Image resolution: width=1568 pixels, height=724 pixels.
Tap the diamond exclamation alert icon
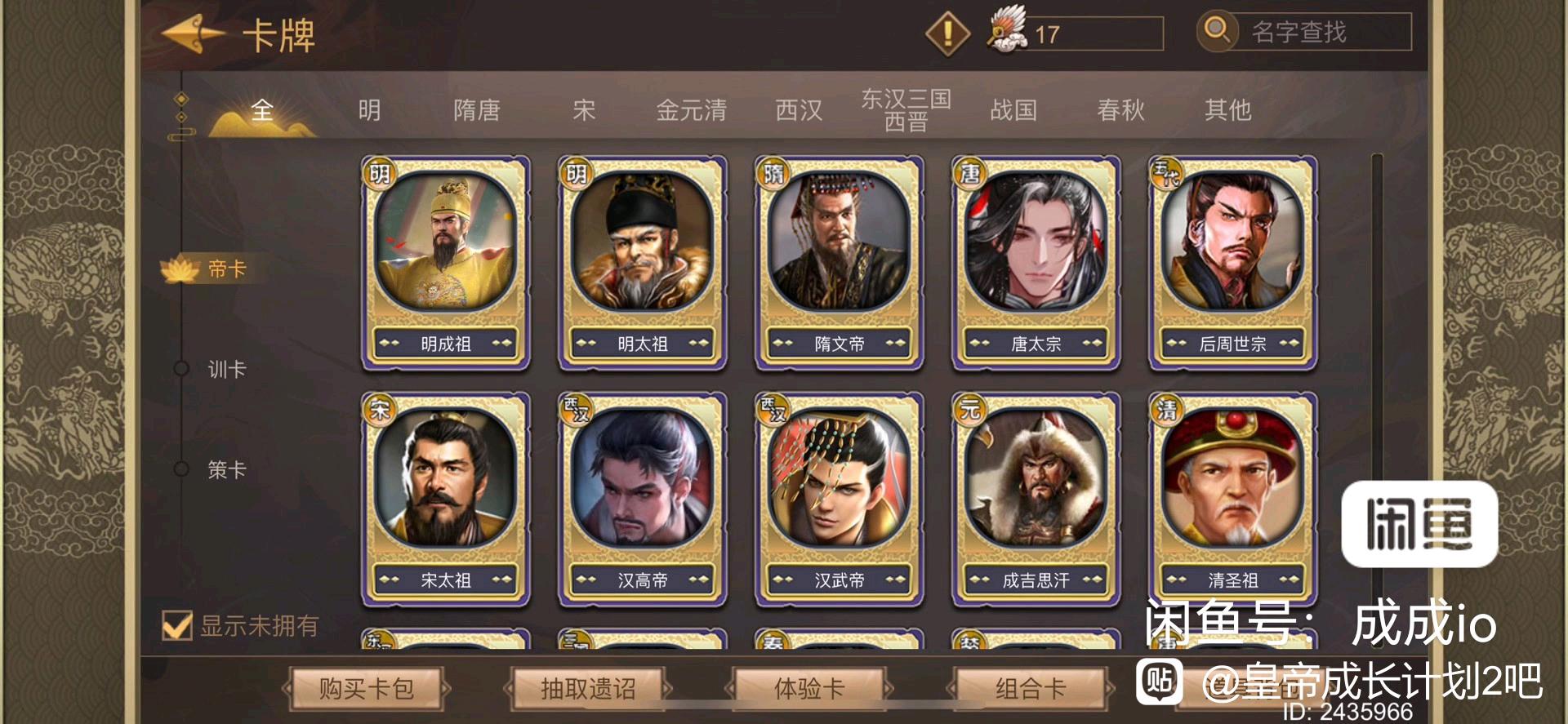coord(947,33)
